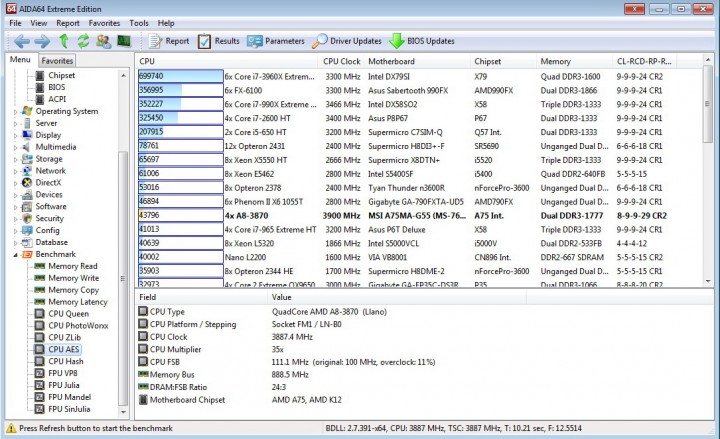The width and height of the screenshot is (720, 439).
Task: Sort by the Motherboard column header
Action: point(417,61)
